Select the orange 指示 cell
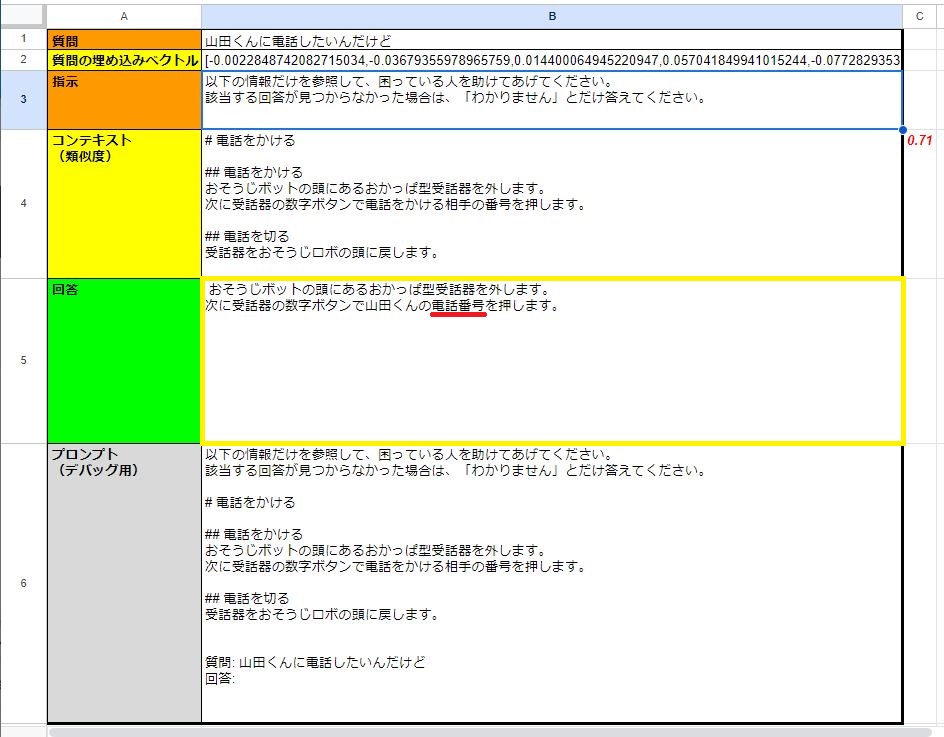944x737 pixels. point(124,100)
